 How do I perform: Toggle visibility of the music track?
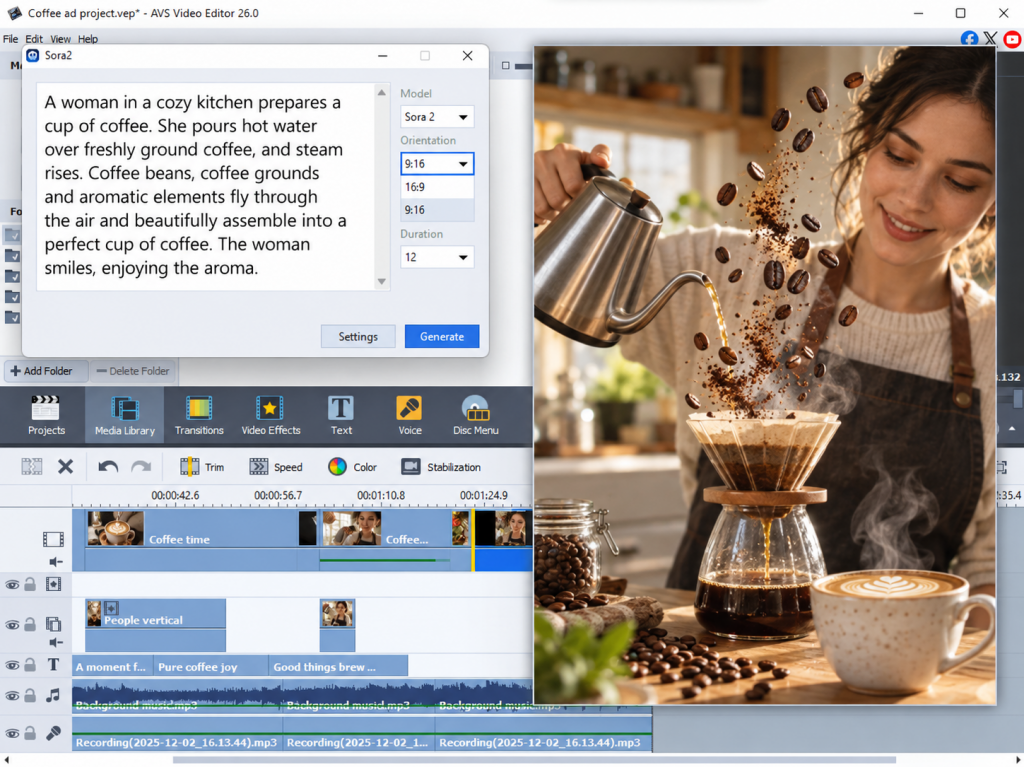coord(12,696)
